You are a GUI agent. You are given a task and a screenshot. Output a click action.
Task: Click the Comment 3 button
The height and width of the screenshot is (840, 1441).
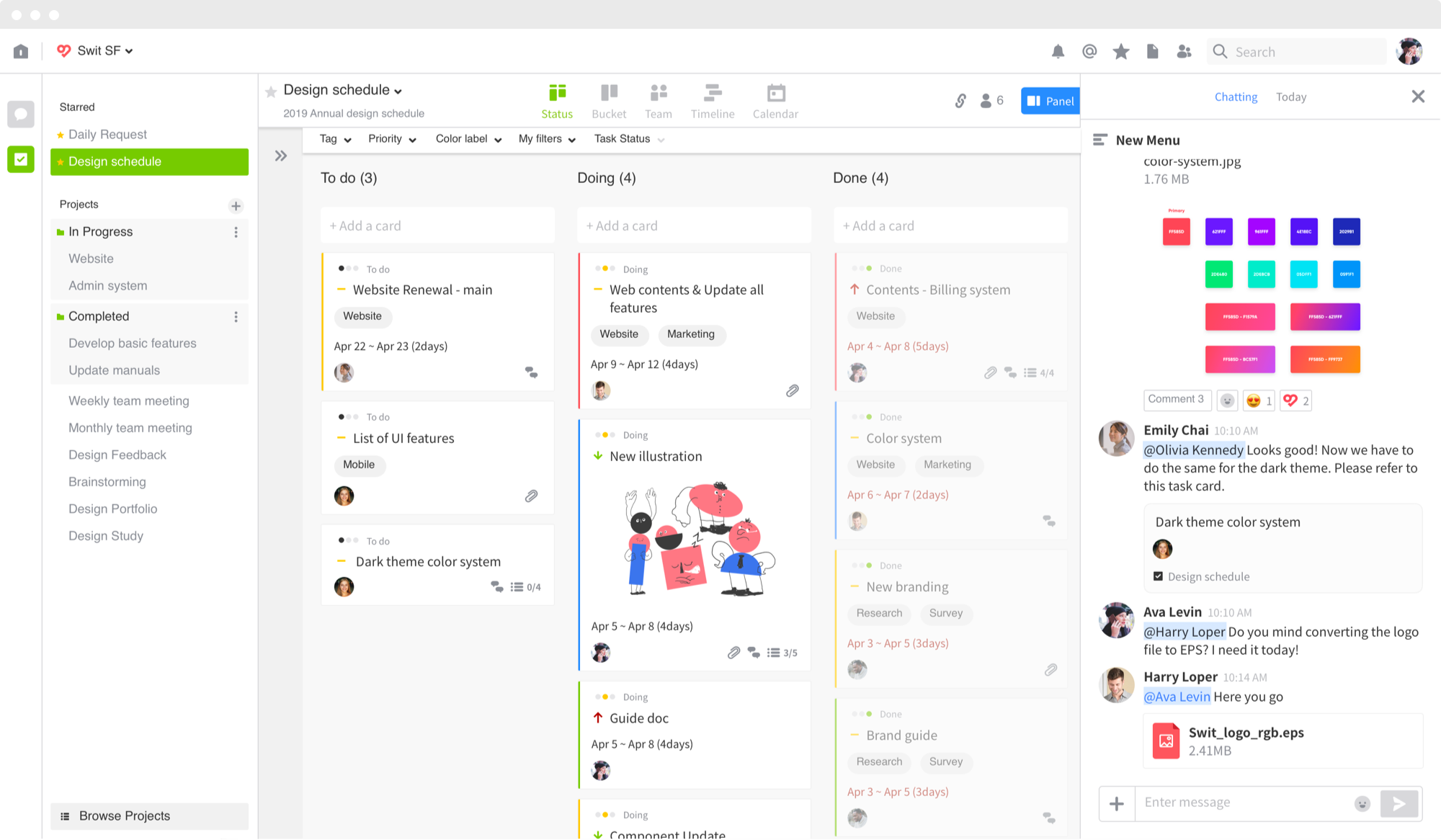click(1176, 399)
